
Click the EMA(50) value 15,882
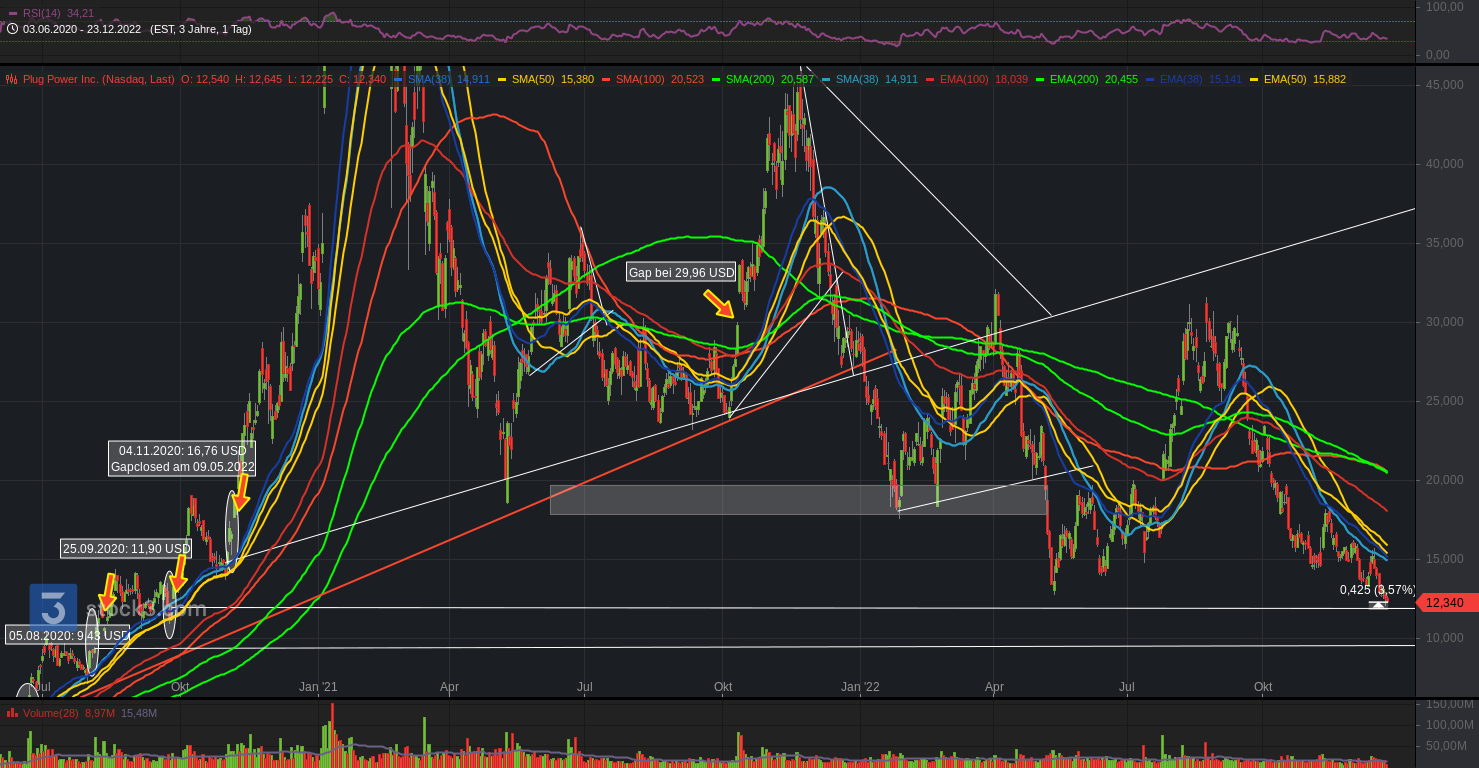[x=1329, y=79]
